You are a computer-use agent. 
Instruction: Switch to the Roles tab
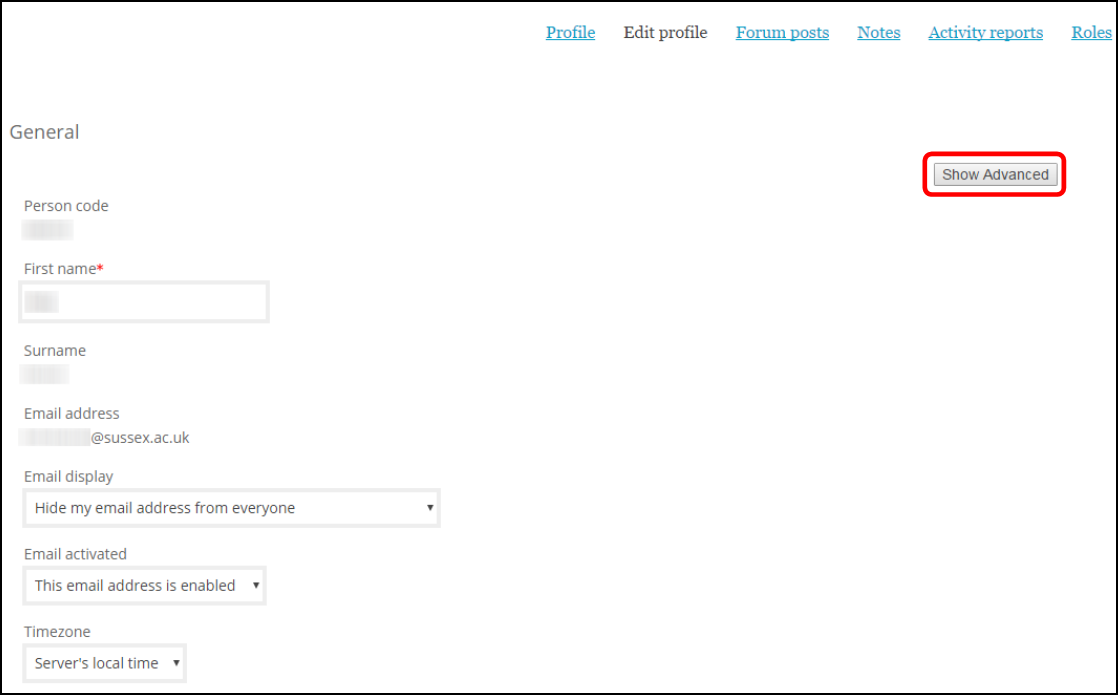[1091, 33]
